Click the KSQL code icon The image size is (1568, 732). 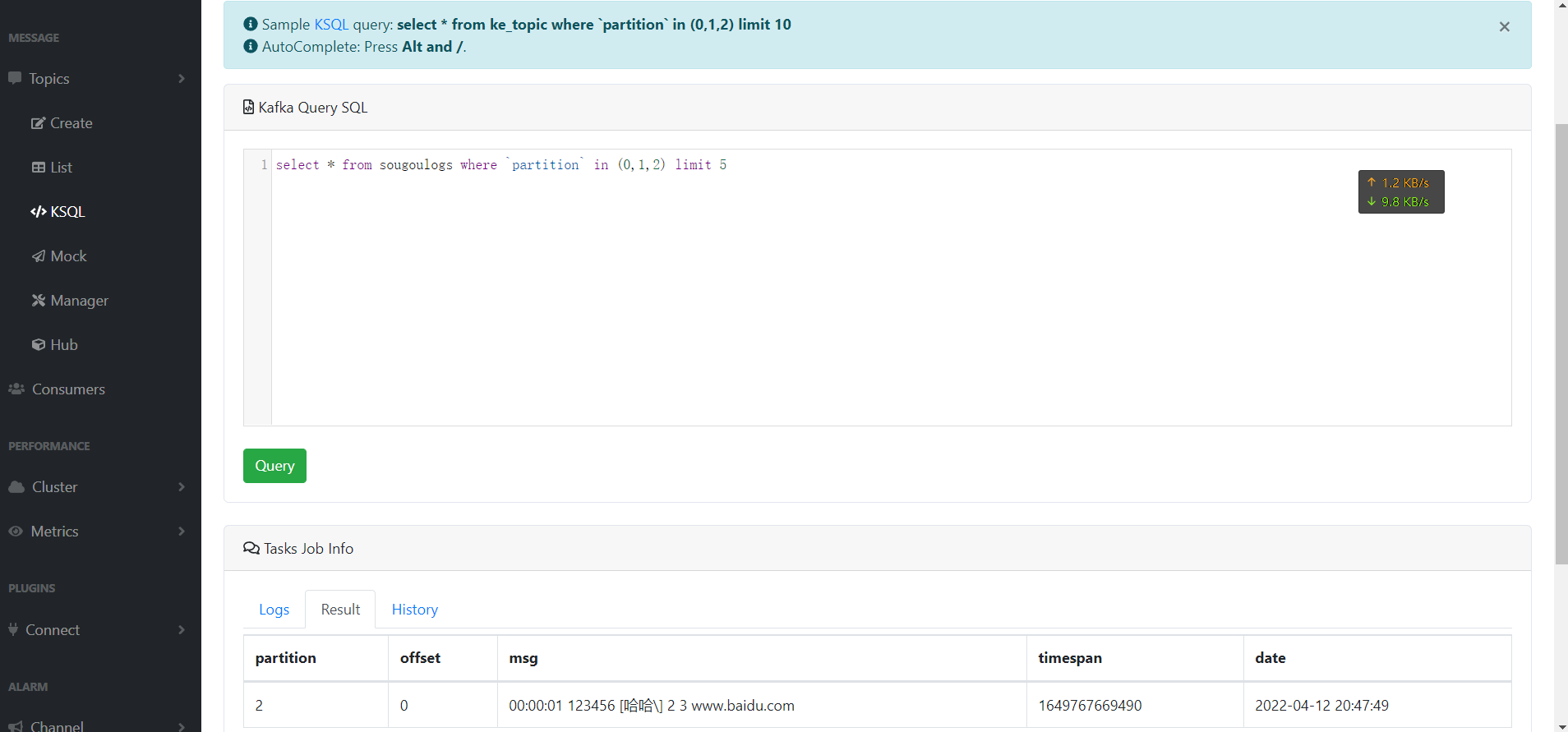click(39, 212)
